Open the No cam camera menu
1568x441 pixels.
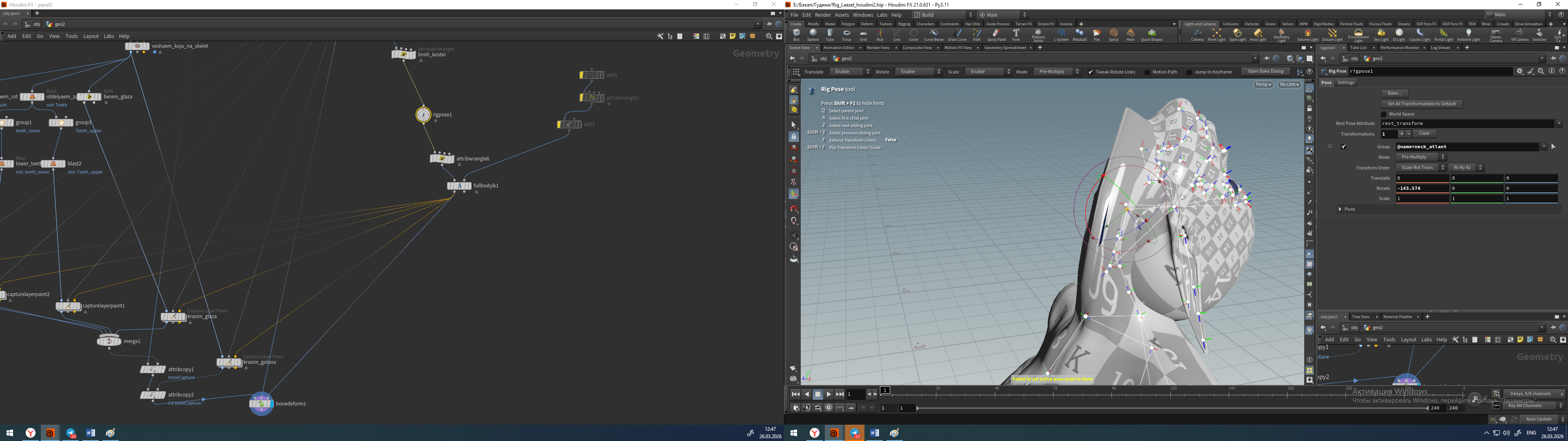point(1289,85)
